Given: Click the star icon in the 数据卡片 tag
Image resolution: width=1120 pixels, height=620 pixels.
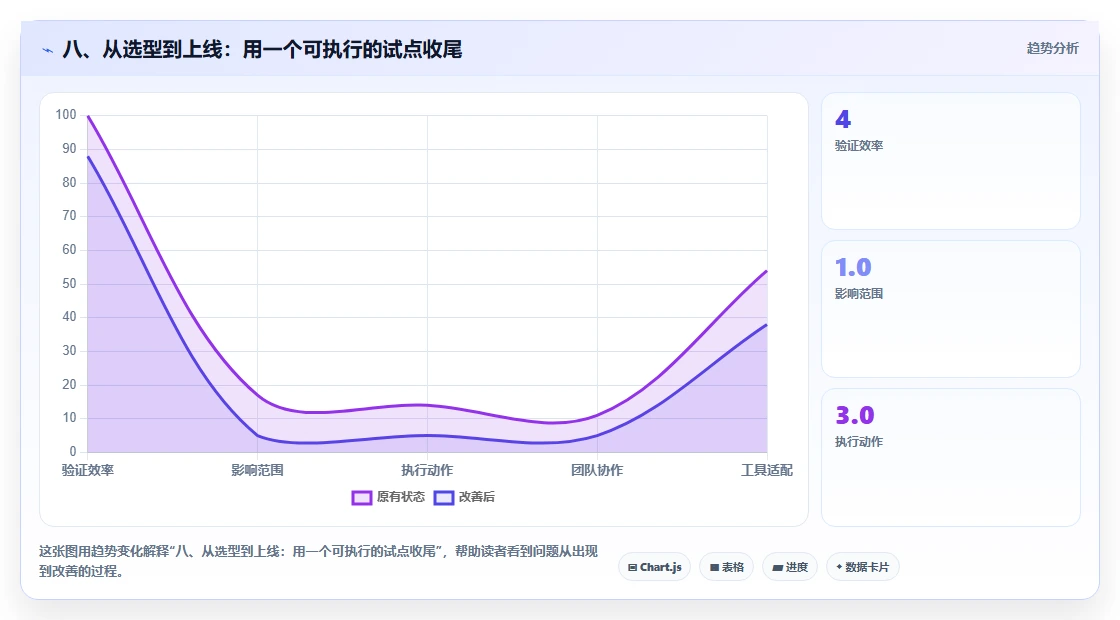Looking at the screenshot, I should pyautogui.click(x=839, y=566).
